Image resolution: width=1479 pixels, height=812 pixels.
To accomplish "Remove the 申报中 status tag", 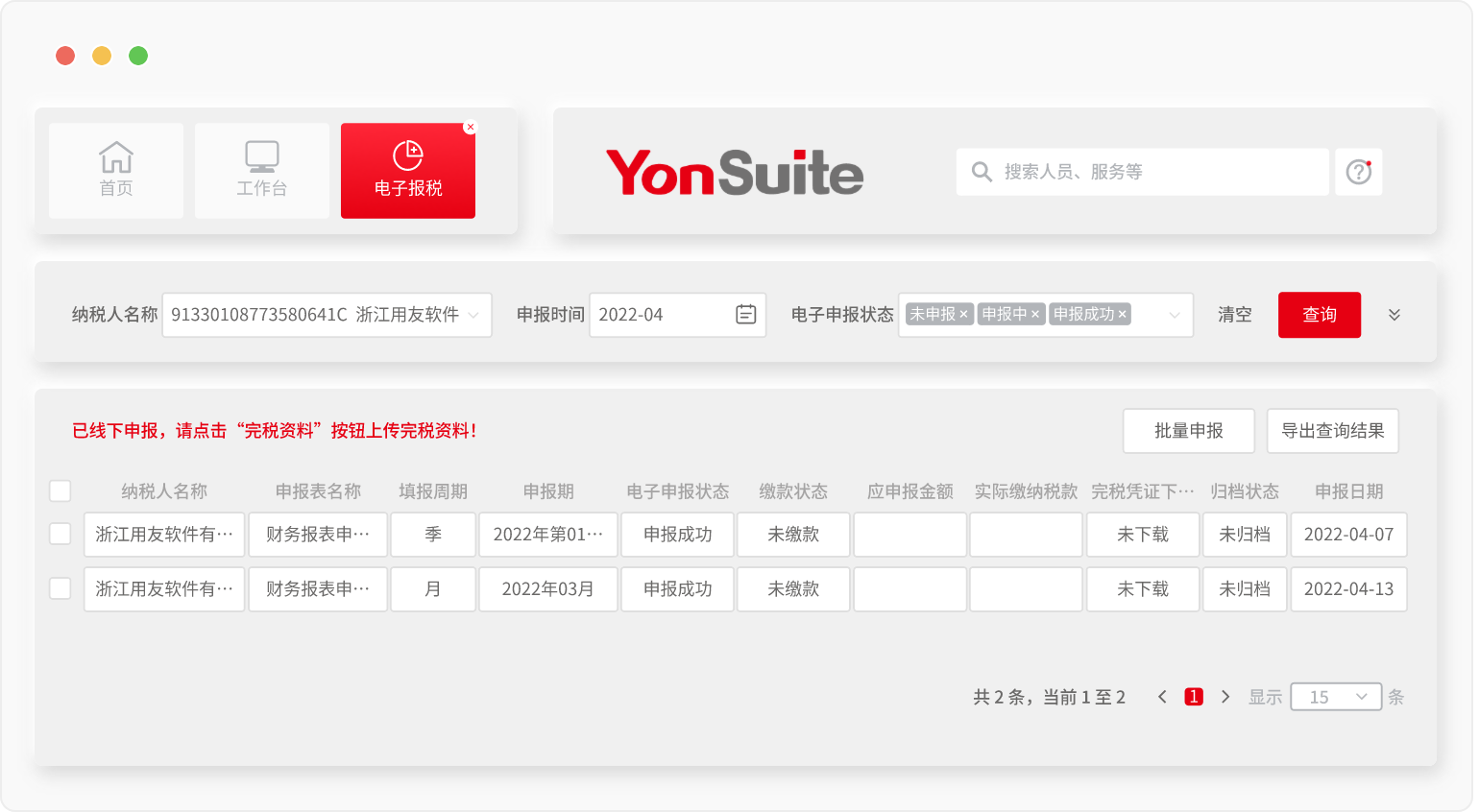I will point(1035,315).
